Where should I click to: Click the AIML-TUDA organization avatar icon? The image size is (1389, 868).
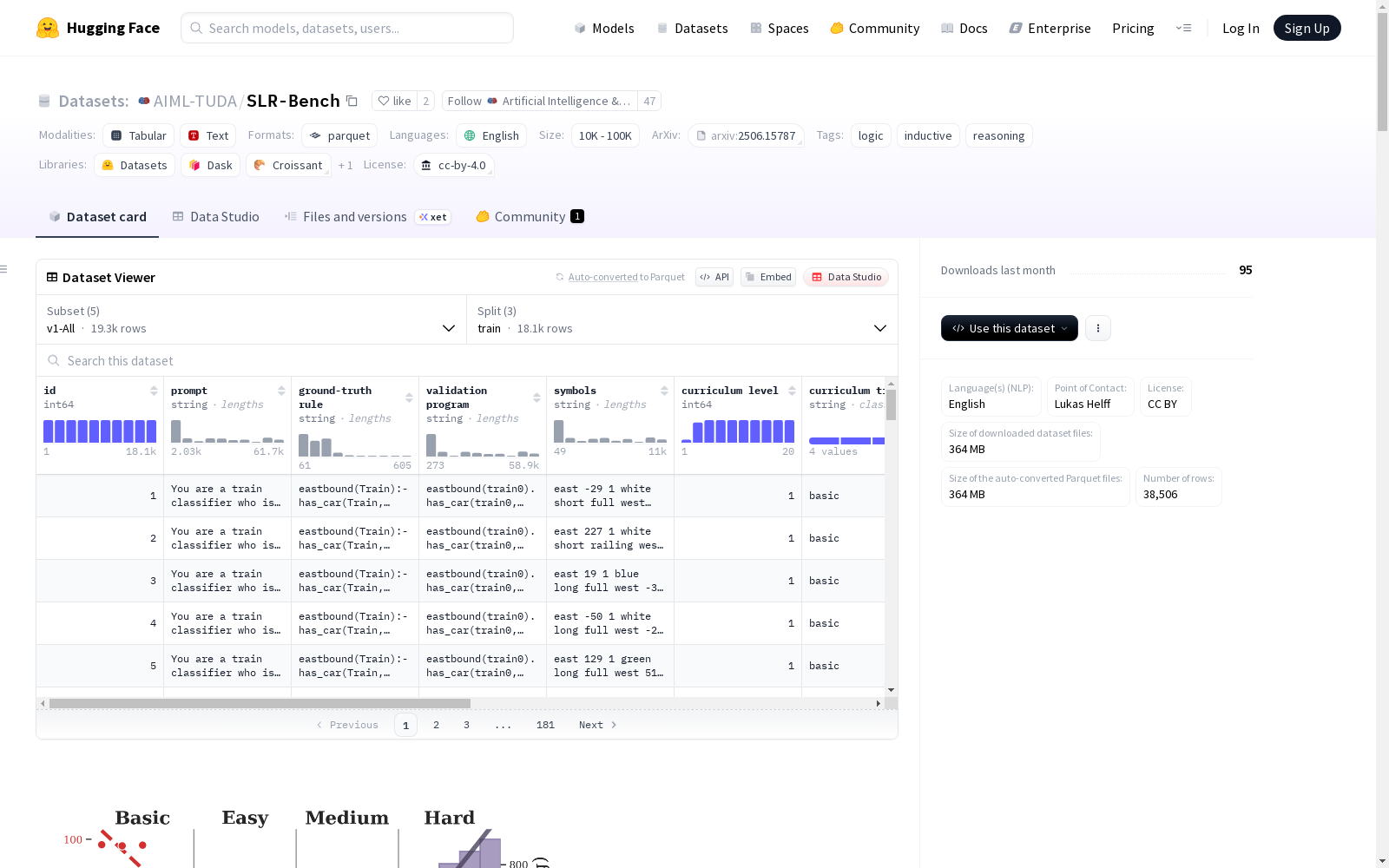click(x=144, y=101)
